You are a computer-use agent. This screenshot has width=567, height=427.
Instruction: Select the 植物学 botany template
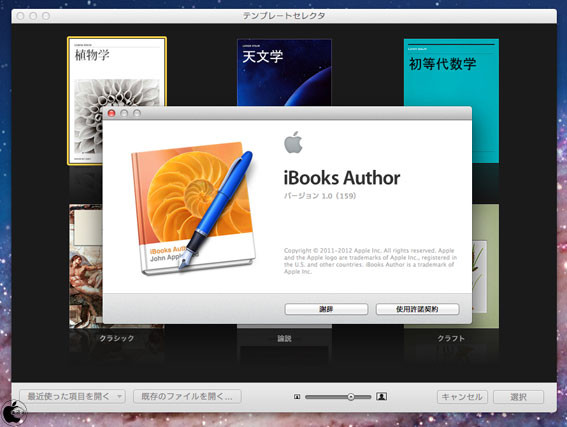pos(117,72)
